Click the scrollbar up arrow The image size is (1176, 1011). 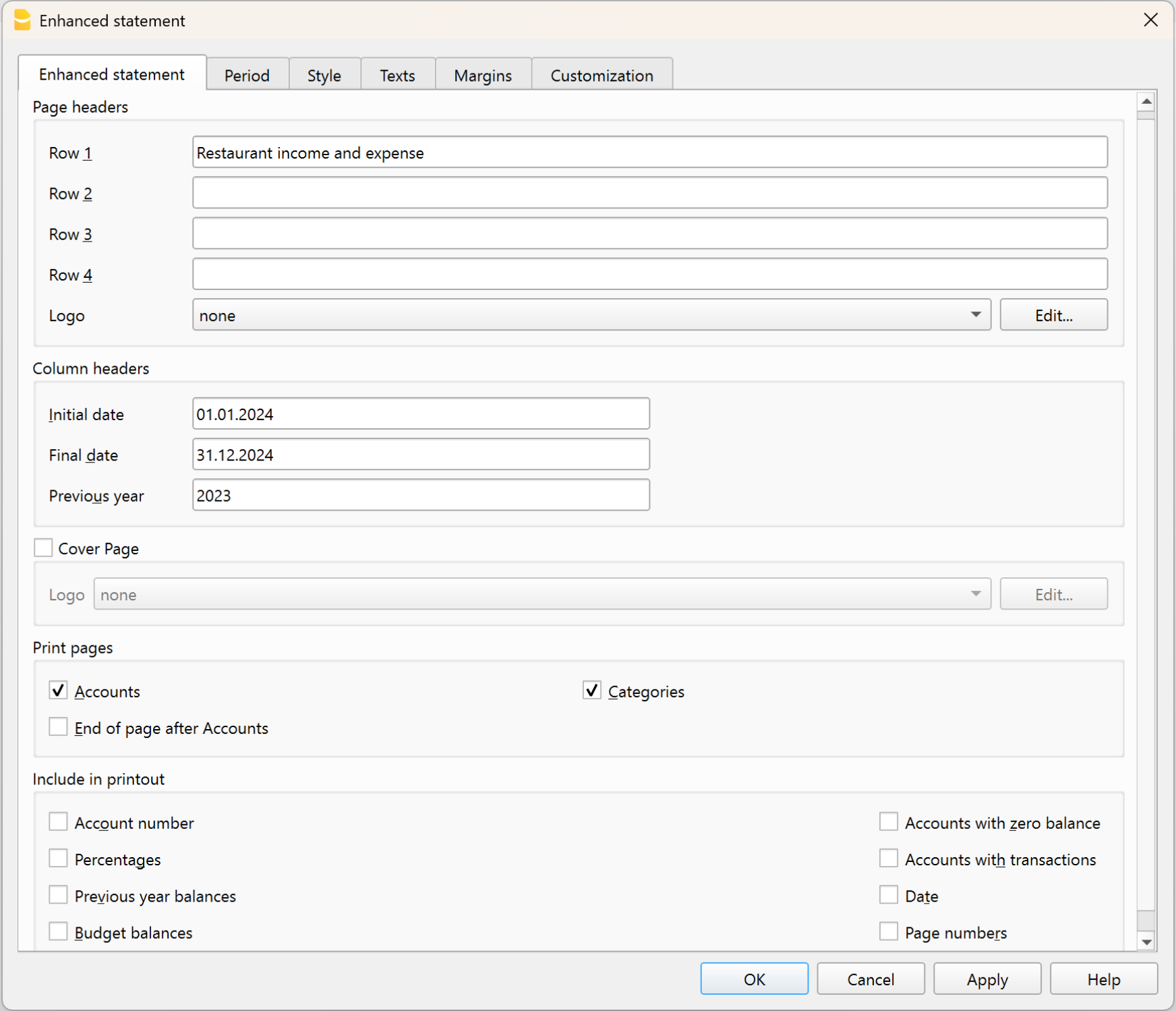click(x=1146, y=102)
